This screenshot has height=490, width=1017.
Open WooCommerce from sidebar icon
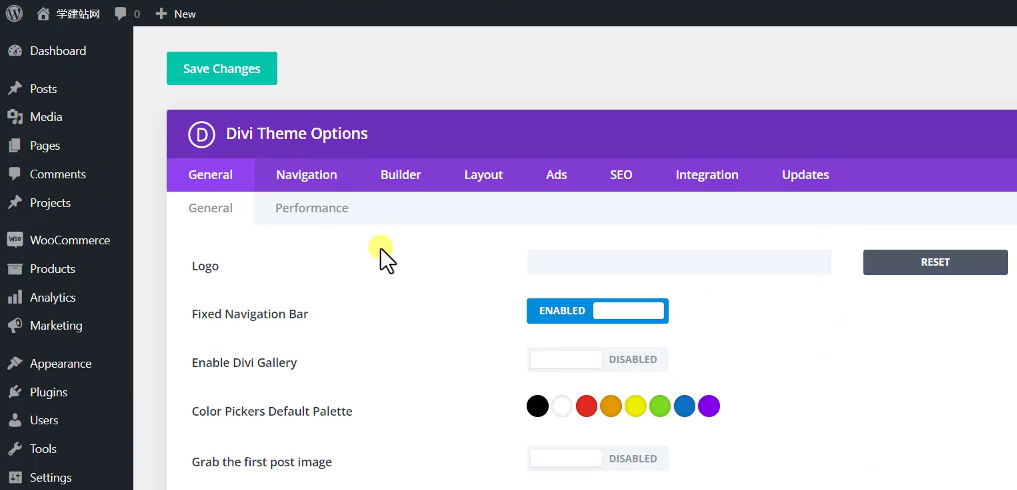15,240
